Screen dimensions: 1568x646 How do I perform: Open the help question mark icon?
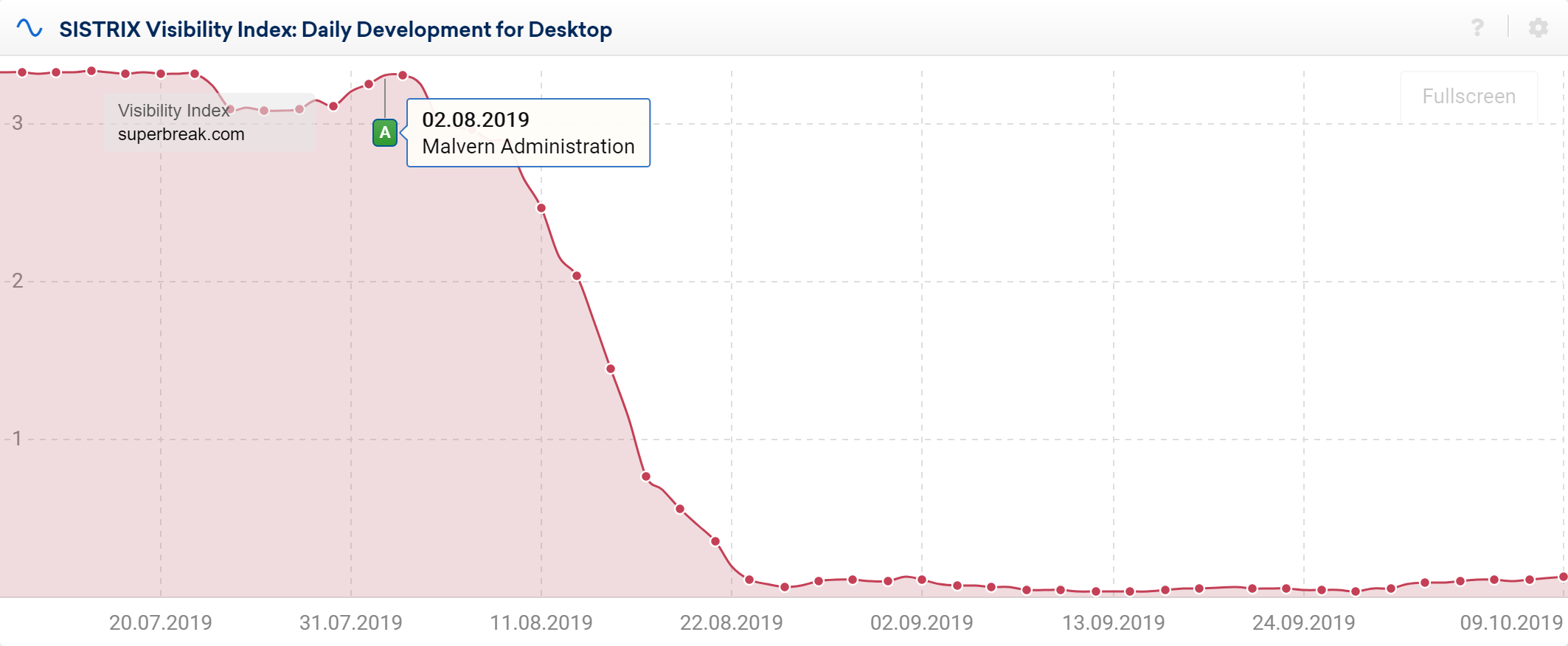click(x=1477, y=28)
